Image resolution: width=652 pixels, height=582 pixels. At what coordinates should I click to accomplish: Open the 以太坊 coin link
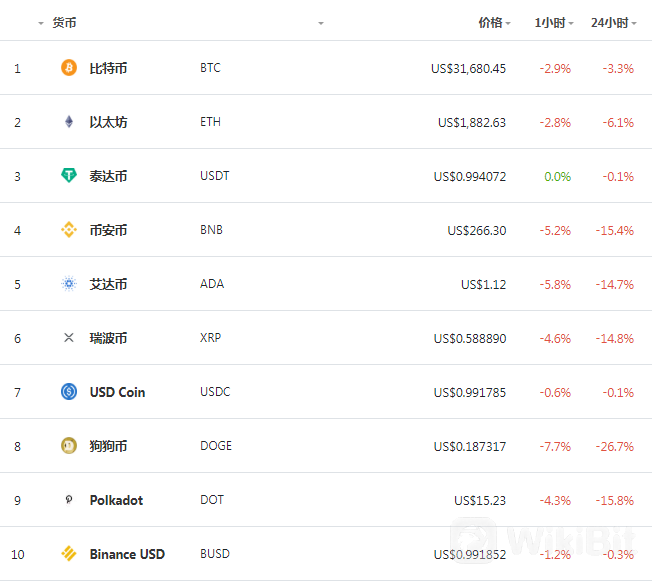pos(108,122)
